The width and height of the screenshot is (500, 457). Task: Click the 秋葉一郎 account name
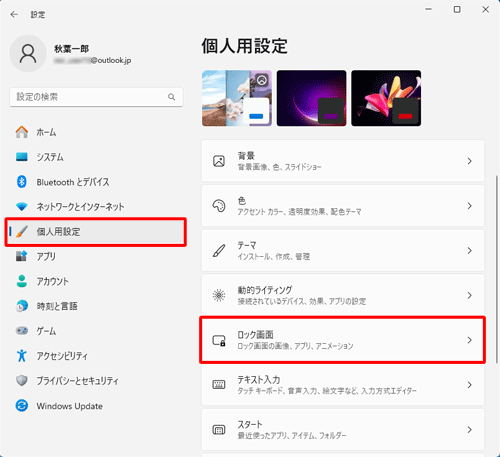pyautogui.click(x=71, y=49)
